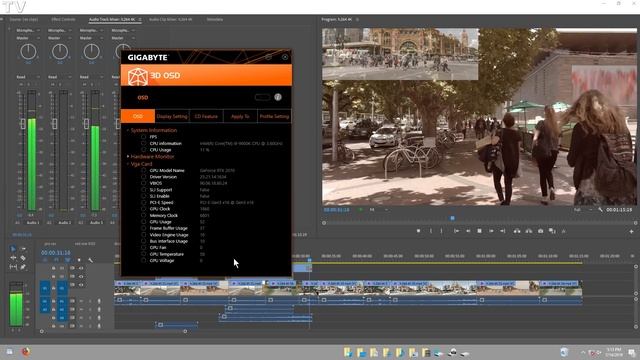The width and height of the screenshot is (640, 360).
Task: Step back one frame in Program monitor
Action: coord(468,231)
